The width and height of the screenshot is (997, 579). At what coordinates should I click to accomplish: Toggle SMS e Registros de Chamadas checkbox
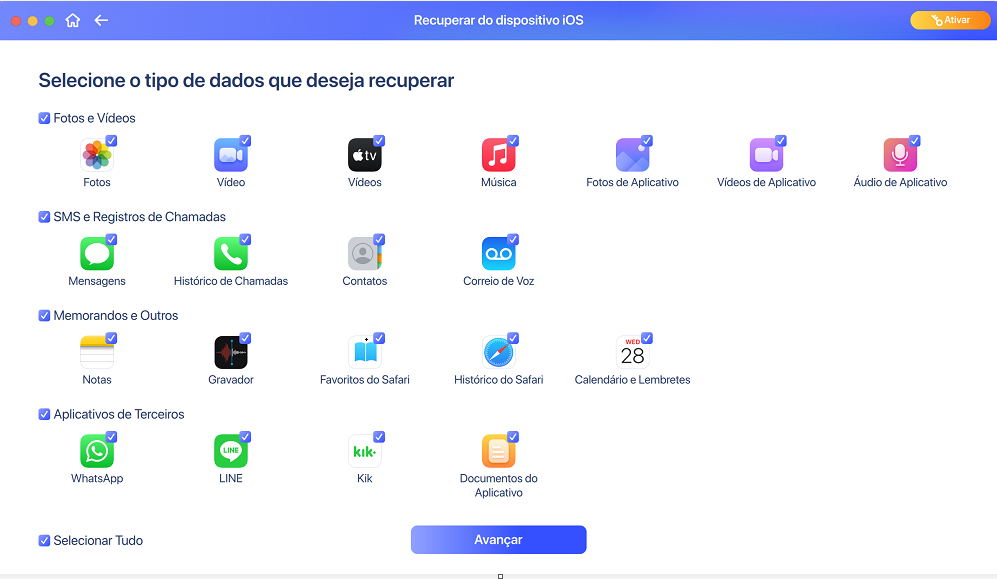tap(44, 217)
